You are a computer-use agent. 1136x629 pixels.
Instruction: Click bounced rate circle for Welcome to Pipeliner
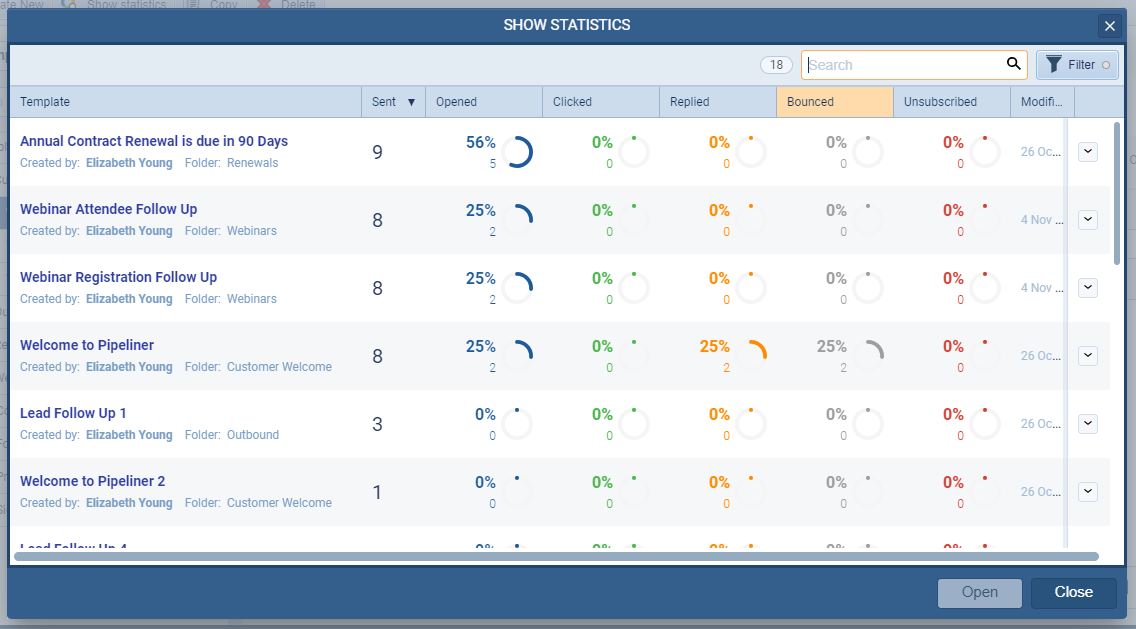click(868, 356)
